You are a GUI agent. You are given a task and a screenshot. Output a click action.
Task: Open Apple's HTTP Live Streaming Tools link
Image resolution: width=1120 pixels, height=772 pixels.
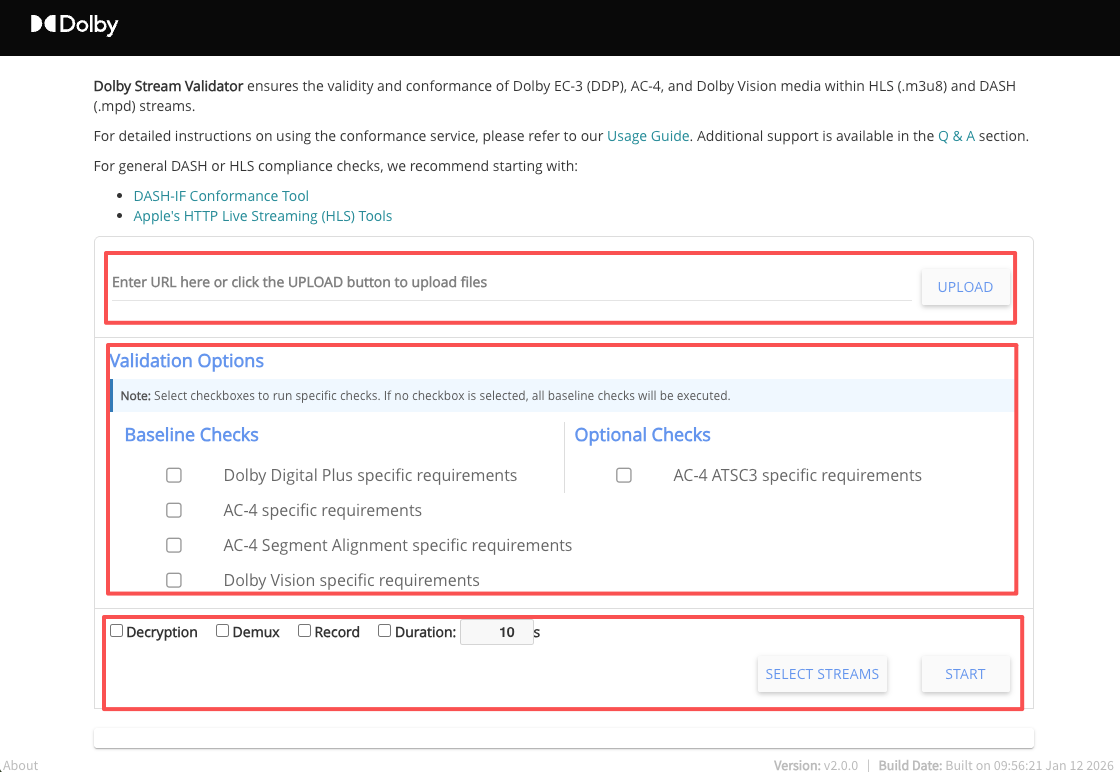(262, 216)
